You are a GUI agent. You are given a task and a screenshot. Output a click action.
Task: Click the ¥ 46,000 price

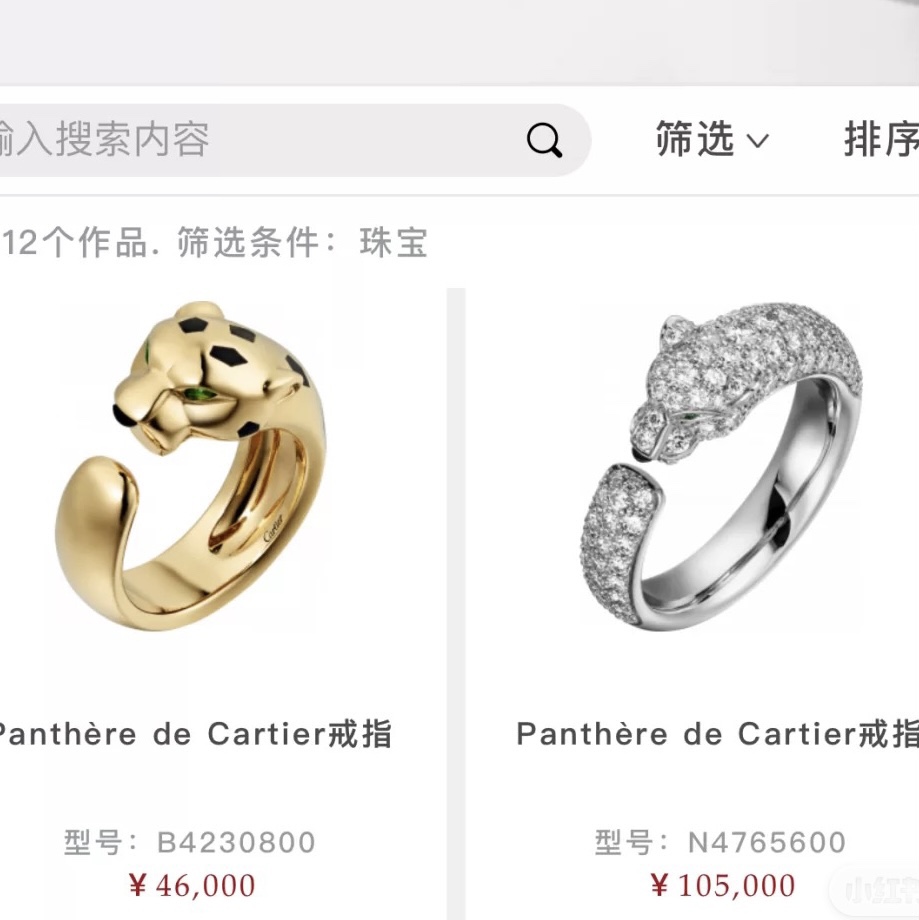click(x=192, y=885)
